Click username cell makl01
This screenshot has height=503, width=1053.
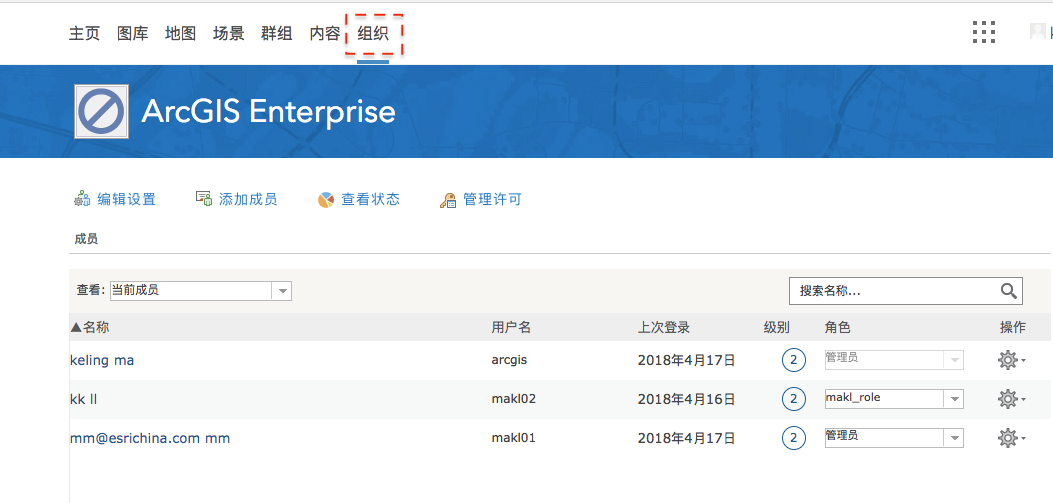(x=513, y=438)
